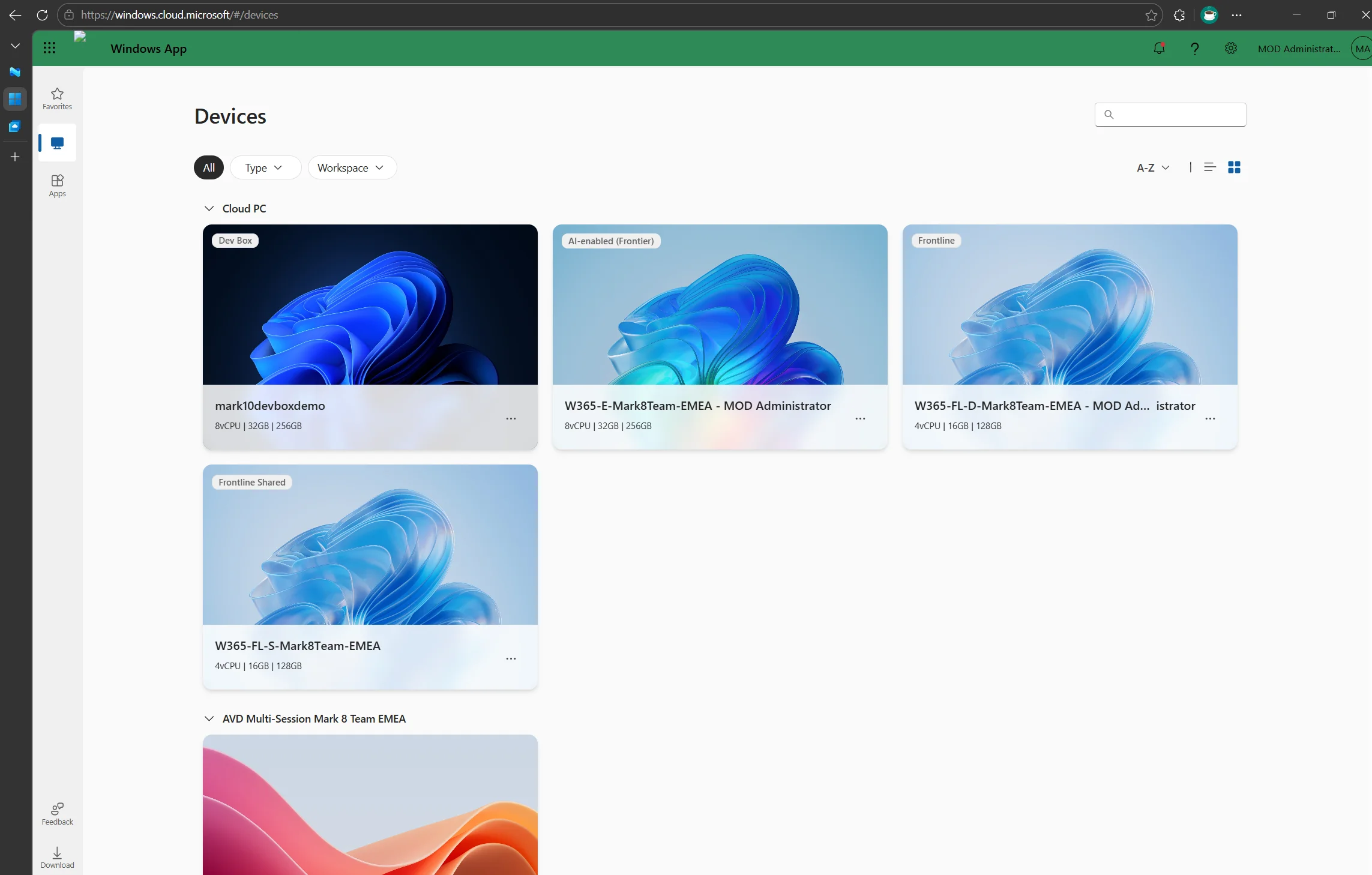Add a new account with the plus icon
This screenshot has width=1372, height=875.
point(14,157)
